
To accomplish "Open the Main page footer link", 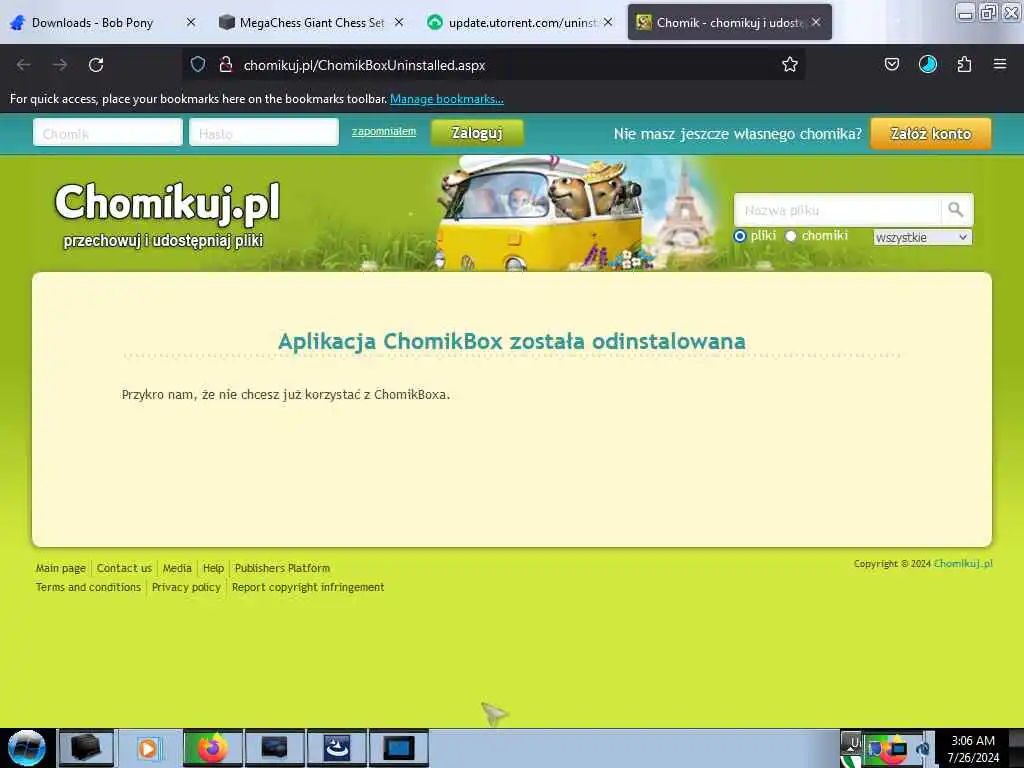I will point(61,568).
